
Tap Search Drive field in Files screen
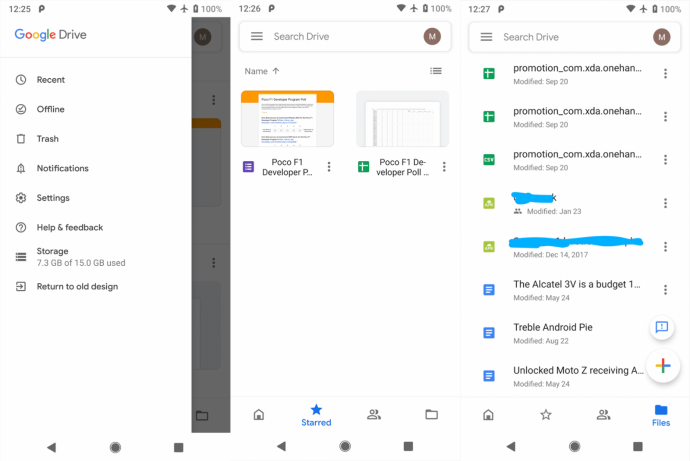pyautogui.click(x=574, y=37)
